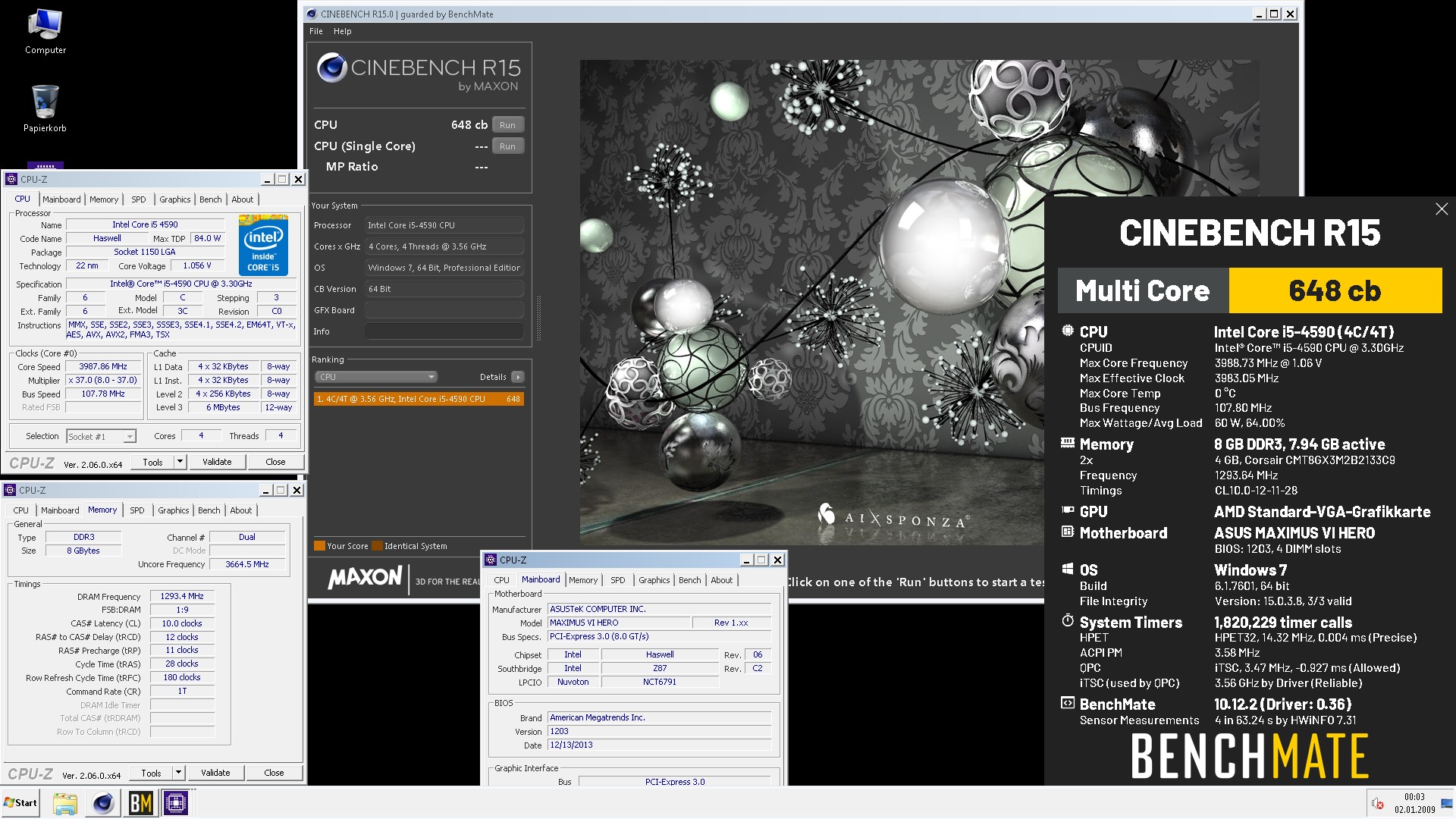This screenshot has height=819, width=1456.
Task: Open the Tools dropdown arrow in Memory CPU-Z
Action: click(178, 772)
